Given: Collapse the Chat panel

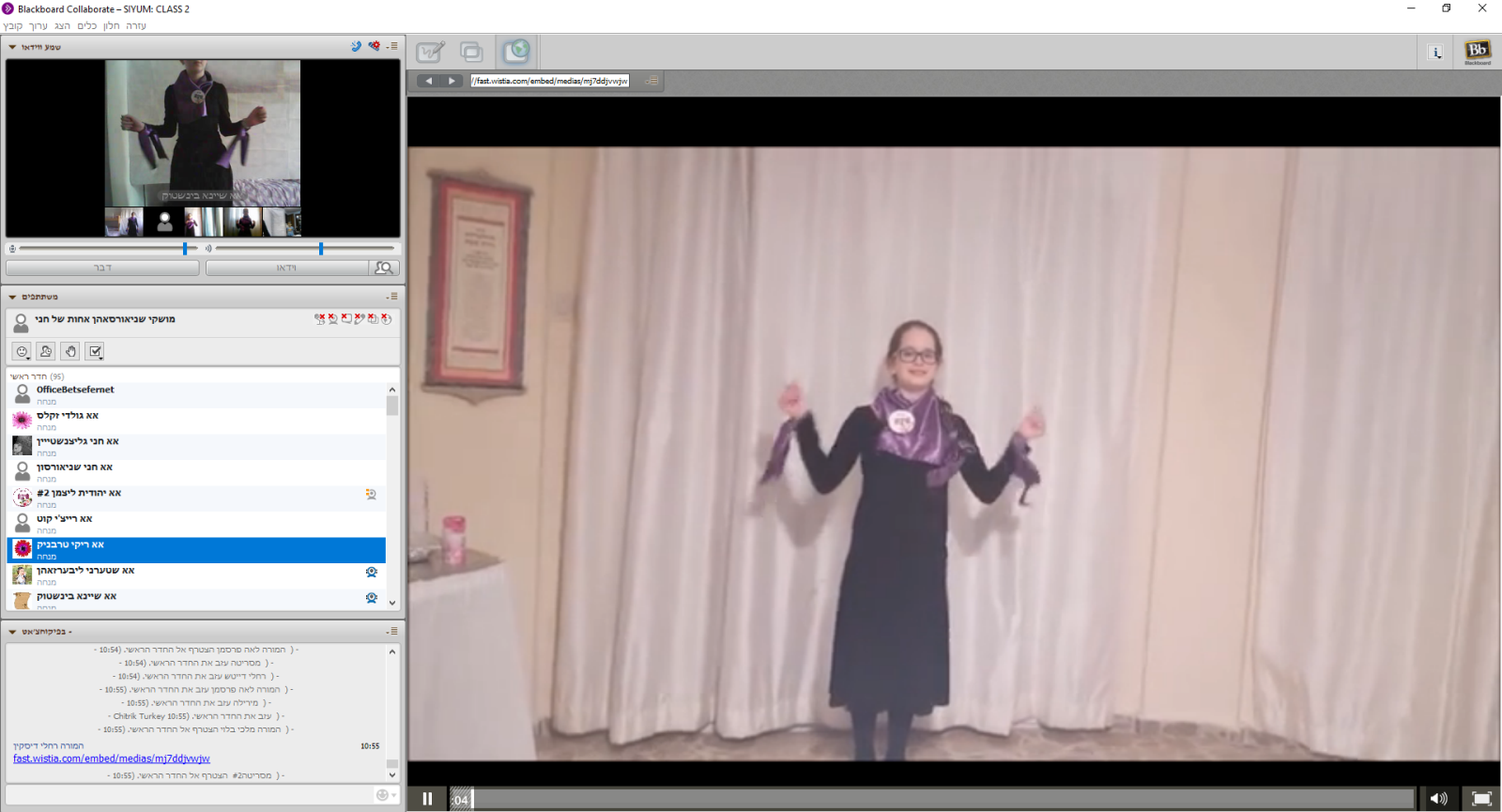Looking at the screenshot, I should tap(12, 632).
